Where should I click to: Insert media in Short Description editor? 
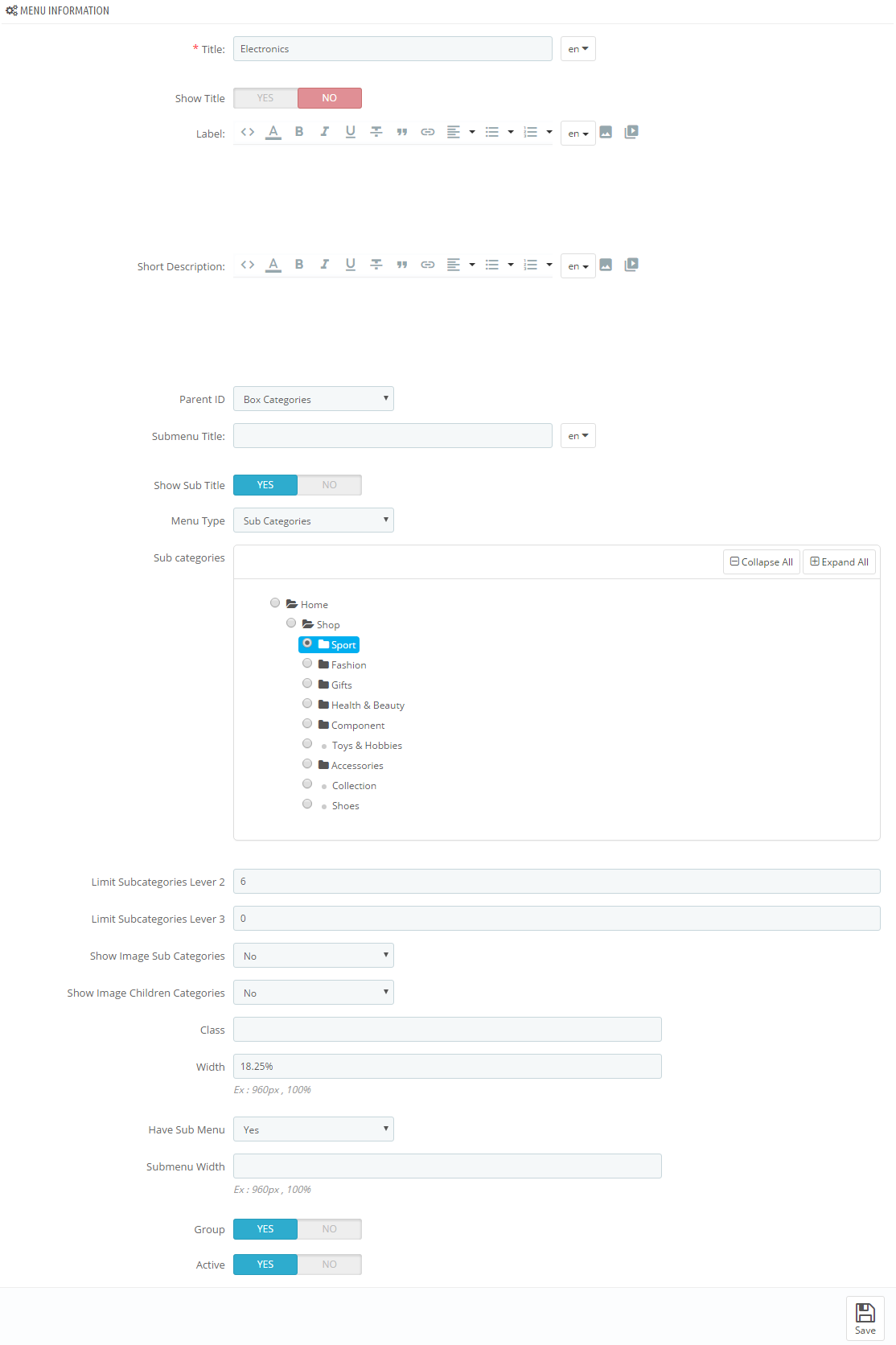(631, 265)
